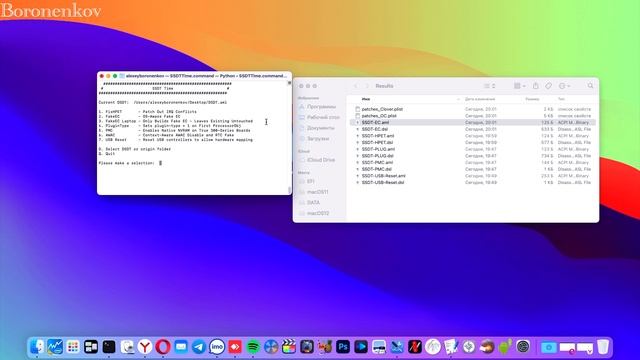Click the Finder search magnifier icon

590,86
